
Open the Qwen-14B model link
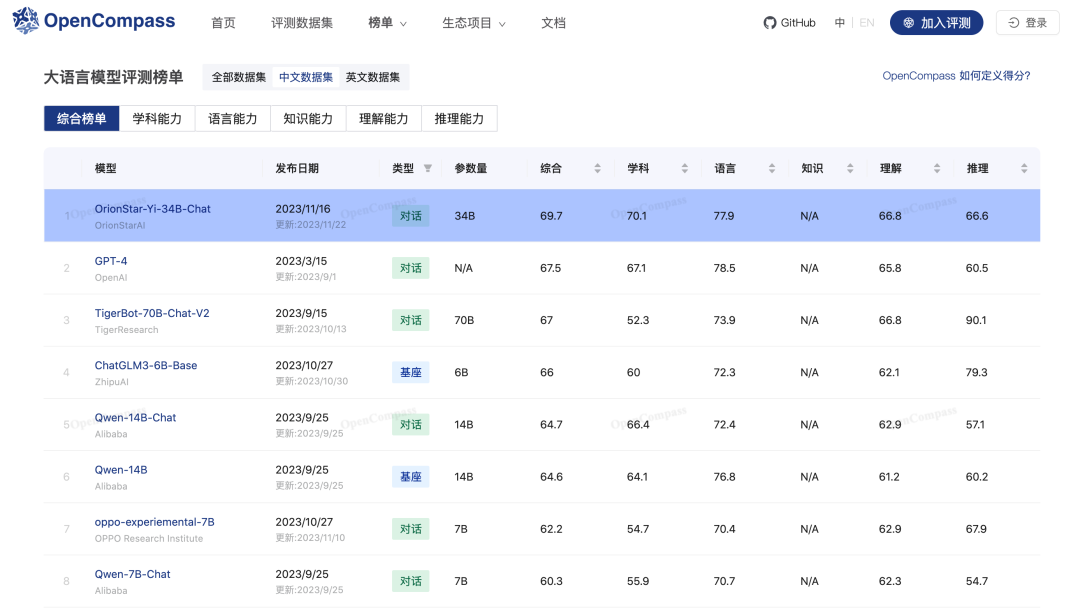click(121, 470)
